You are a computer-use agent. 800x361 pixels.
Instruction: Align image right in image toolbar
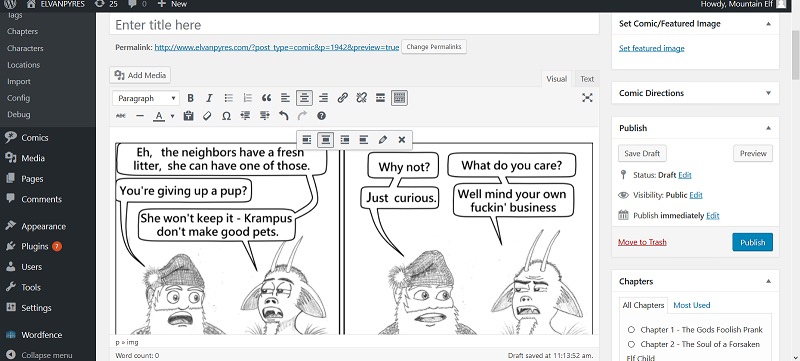tap(345, 140)
